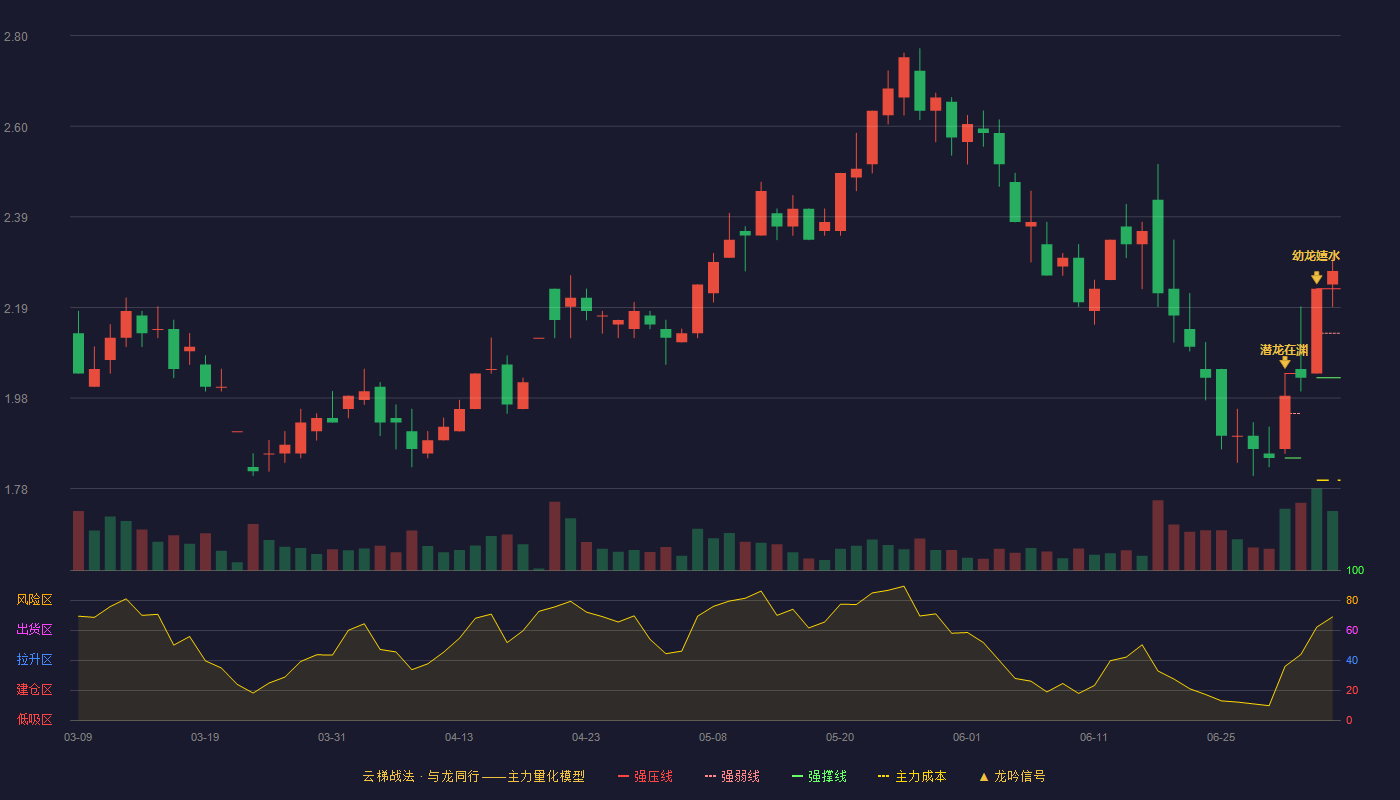Click the 40 indicator scale value

1352,660
